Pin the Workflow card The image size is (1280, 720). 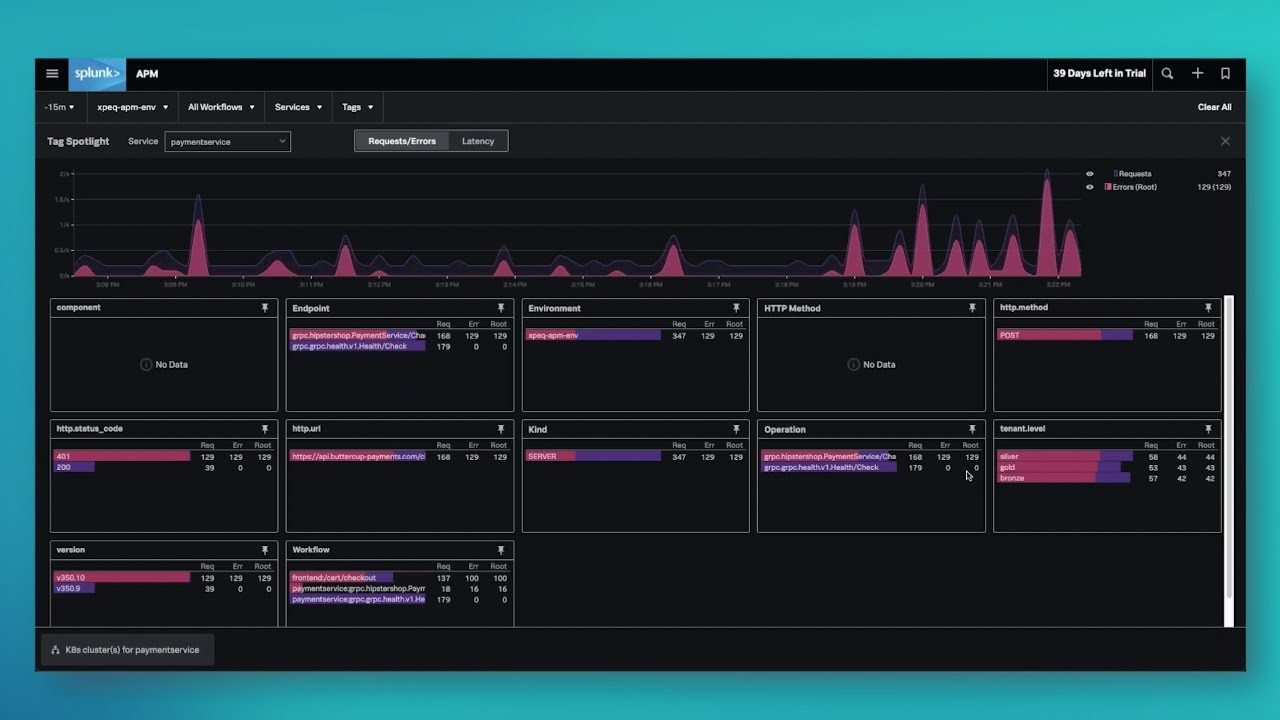coord(501,550)
